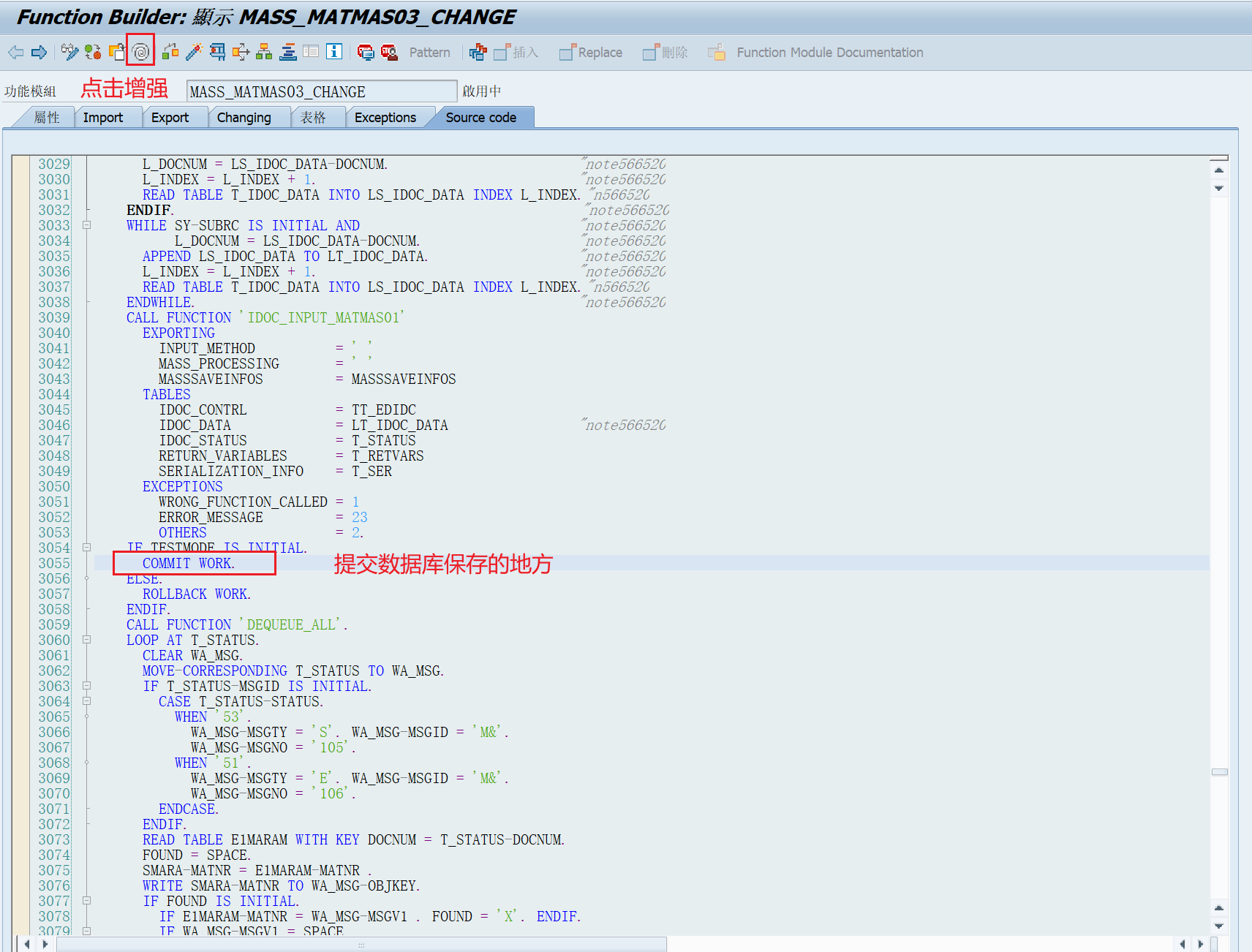Click the Pattern button

pyautogui.click(x=430, y=52)
